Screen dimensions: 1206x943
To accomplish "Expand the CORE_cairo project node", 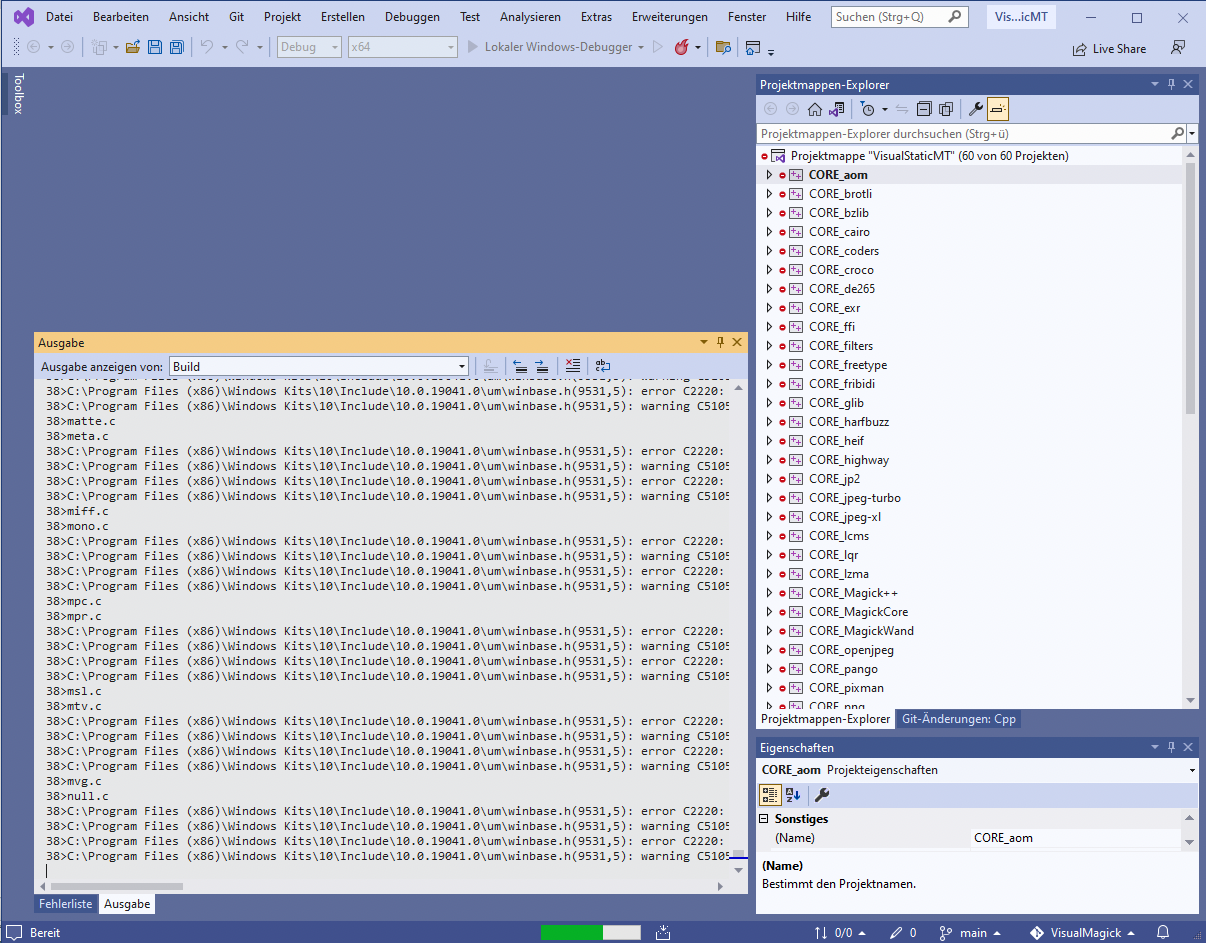I will pyautogui.click(x=768, y=232).
